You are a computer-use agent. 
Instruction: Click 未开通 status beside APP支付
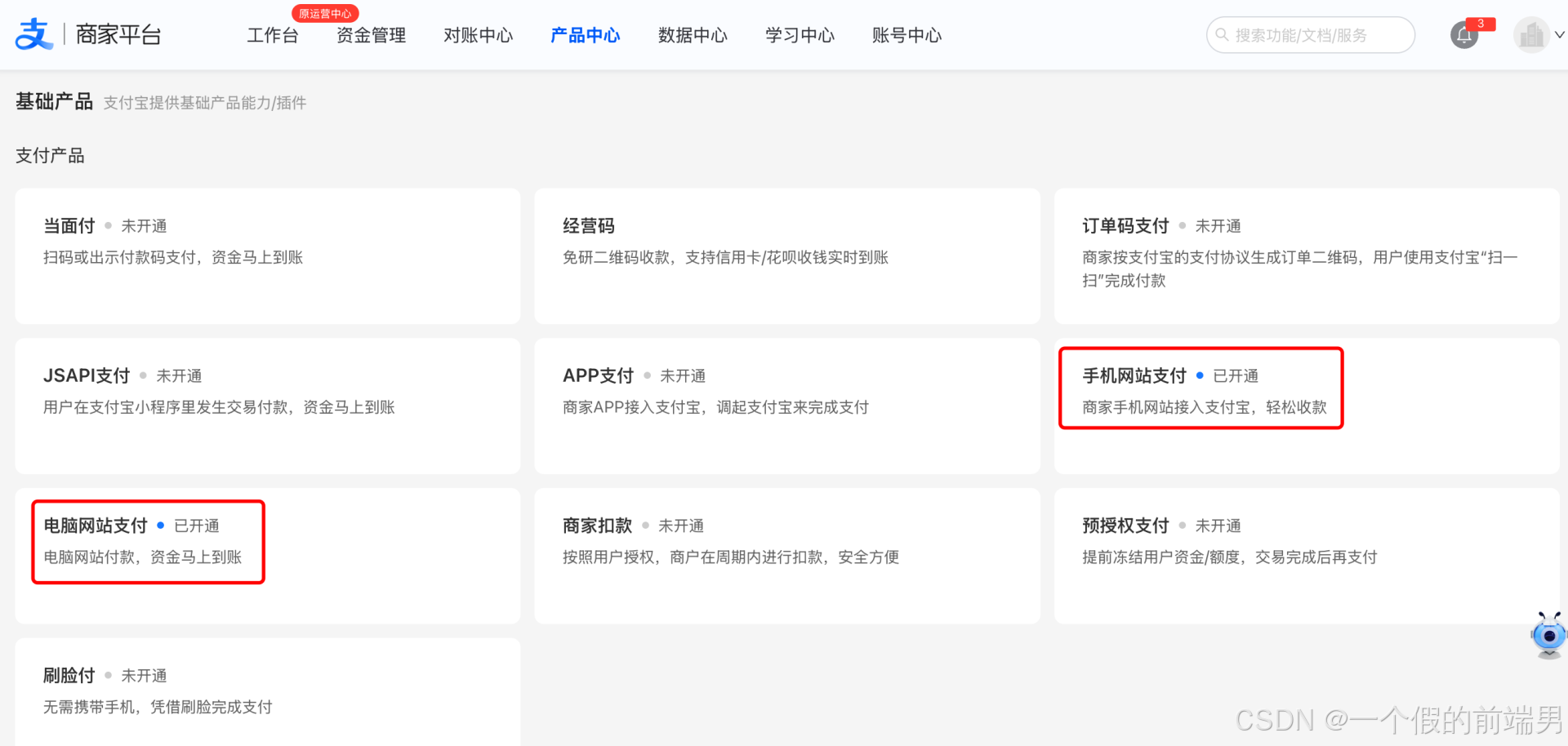[683, 375]
